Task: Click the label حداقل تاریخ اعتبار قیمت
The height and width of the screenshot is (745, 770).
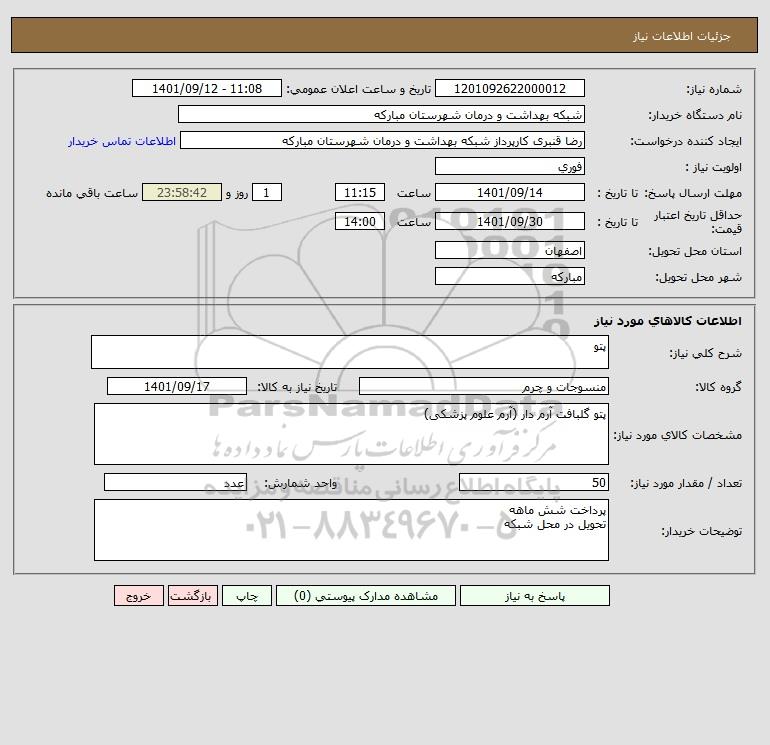Action: [x=698, y=222]
